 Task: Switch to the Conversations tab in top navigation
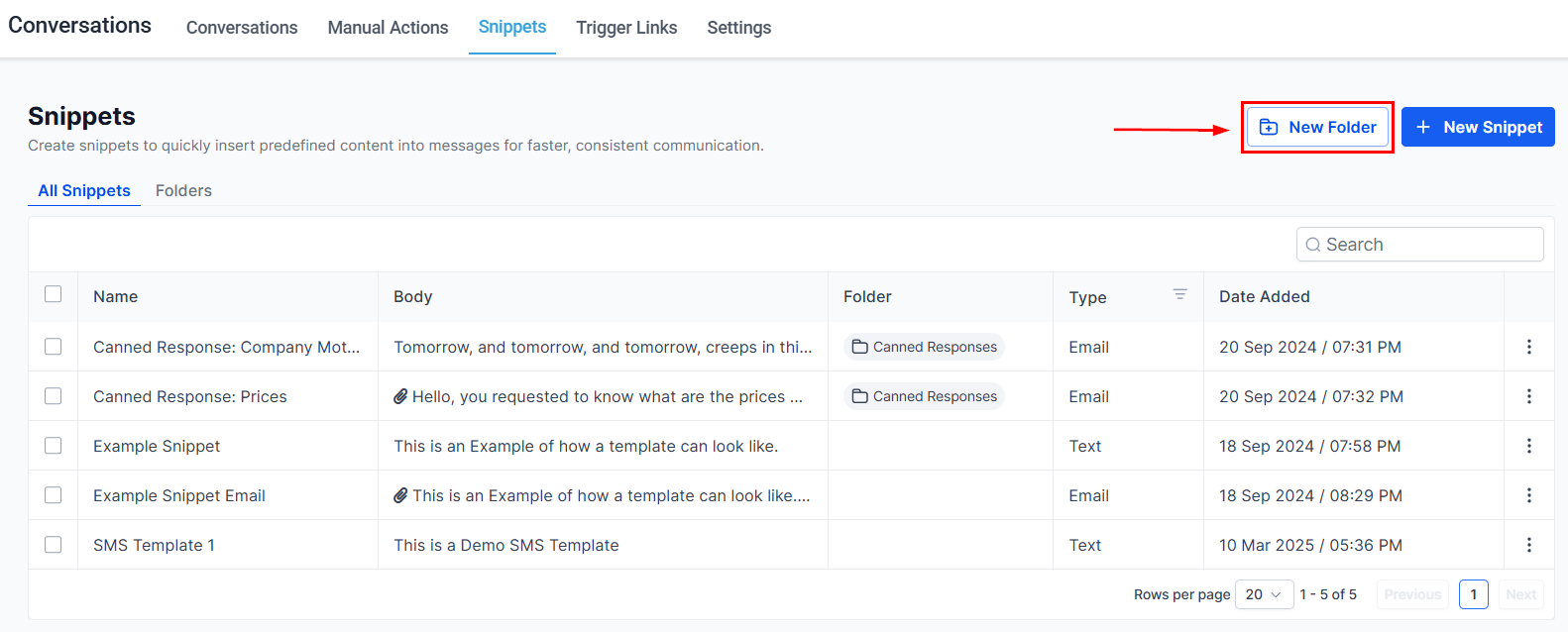pyautogui.click(x=242, y=28)
